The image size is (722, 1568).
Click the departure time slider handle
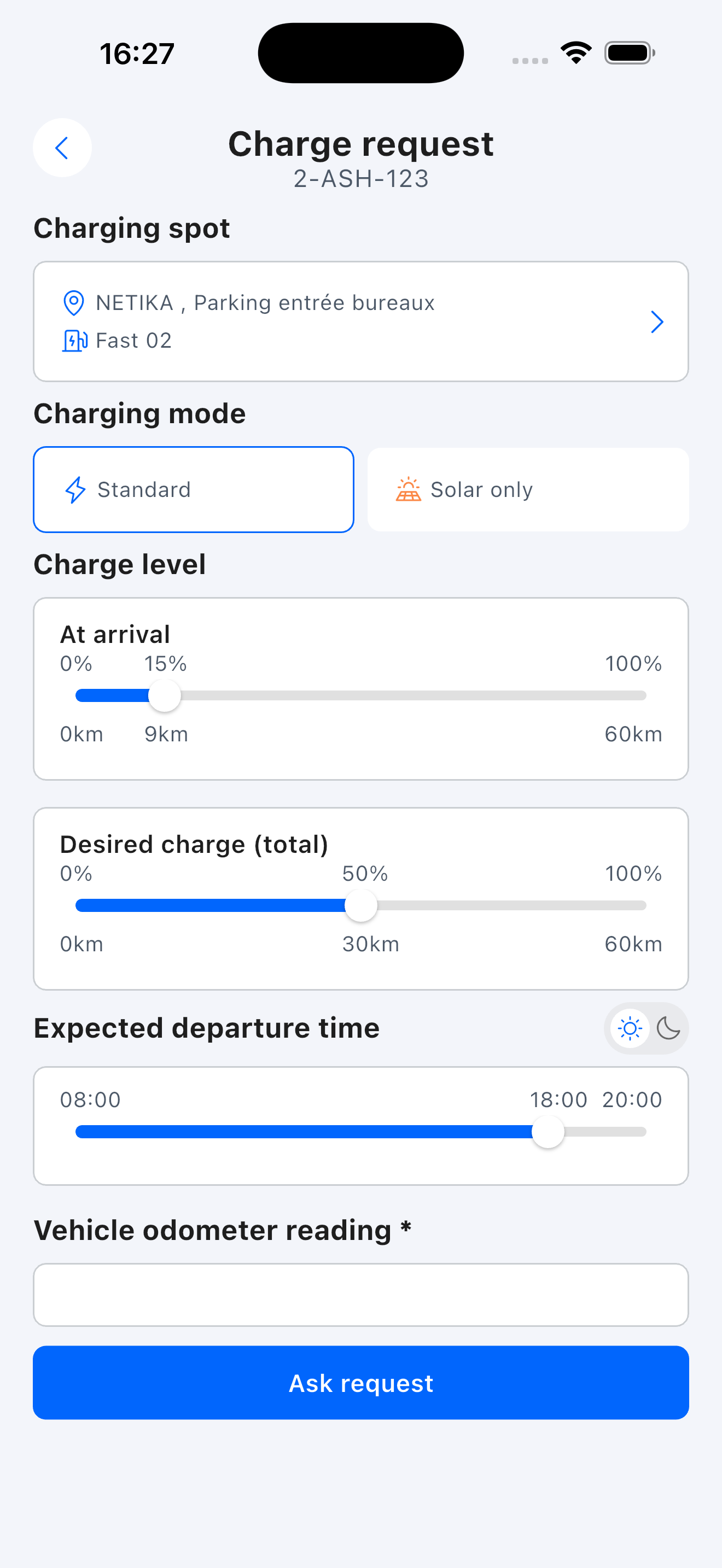pyautogui.click(x=548, y=1132)
